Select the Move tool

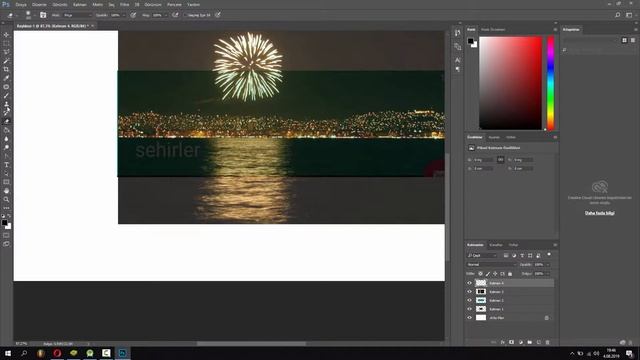[6, 35]
